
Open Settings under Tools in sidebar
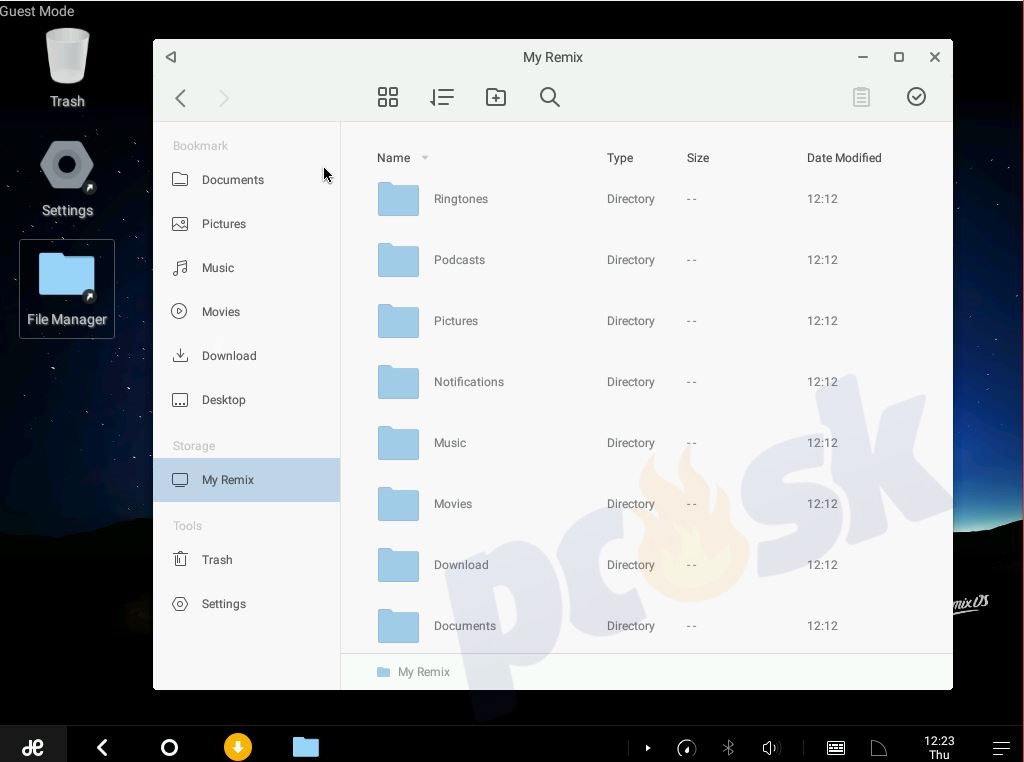[246, 604]
